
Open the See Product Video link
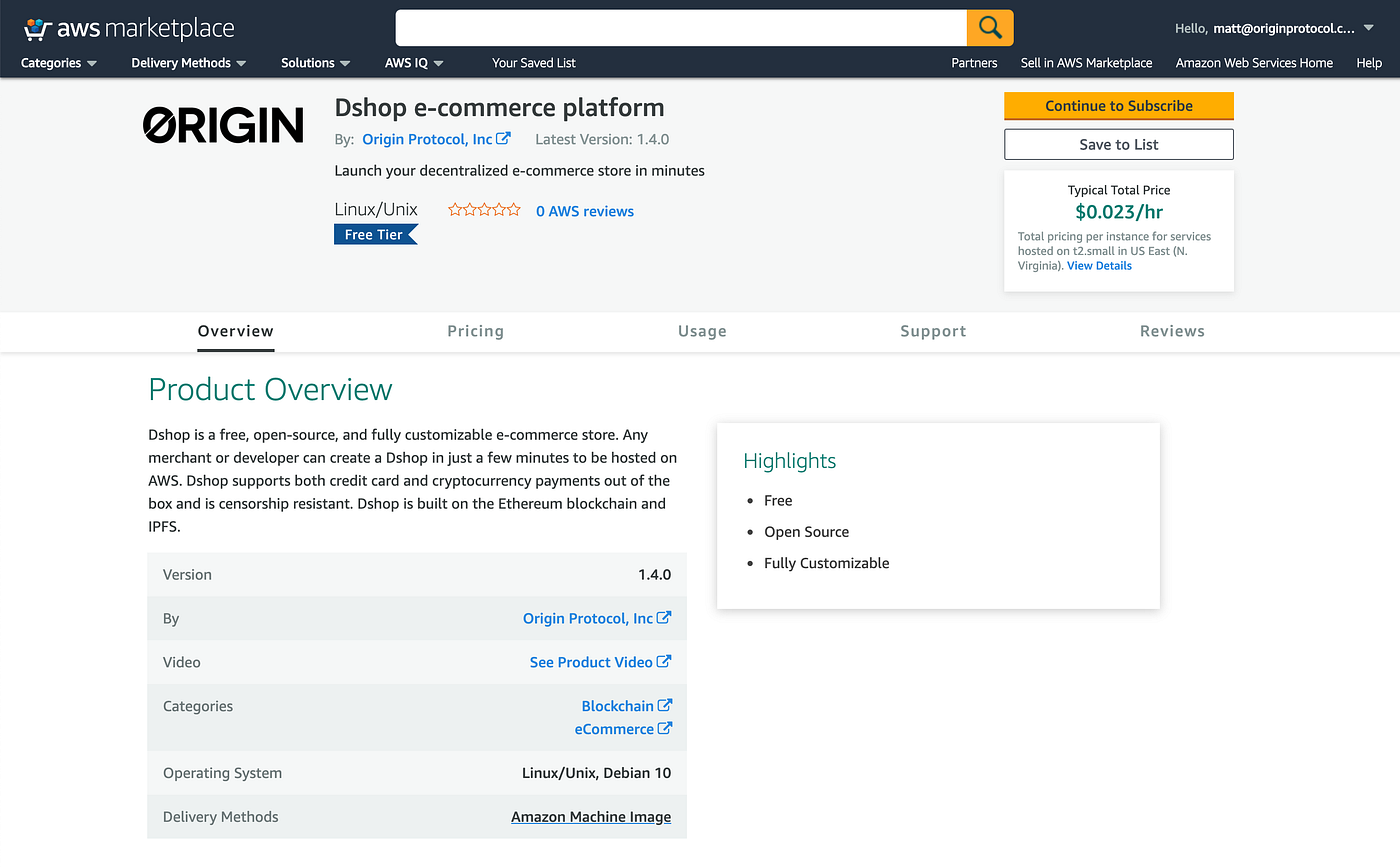pyautogui.click(x=591, y=662)
